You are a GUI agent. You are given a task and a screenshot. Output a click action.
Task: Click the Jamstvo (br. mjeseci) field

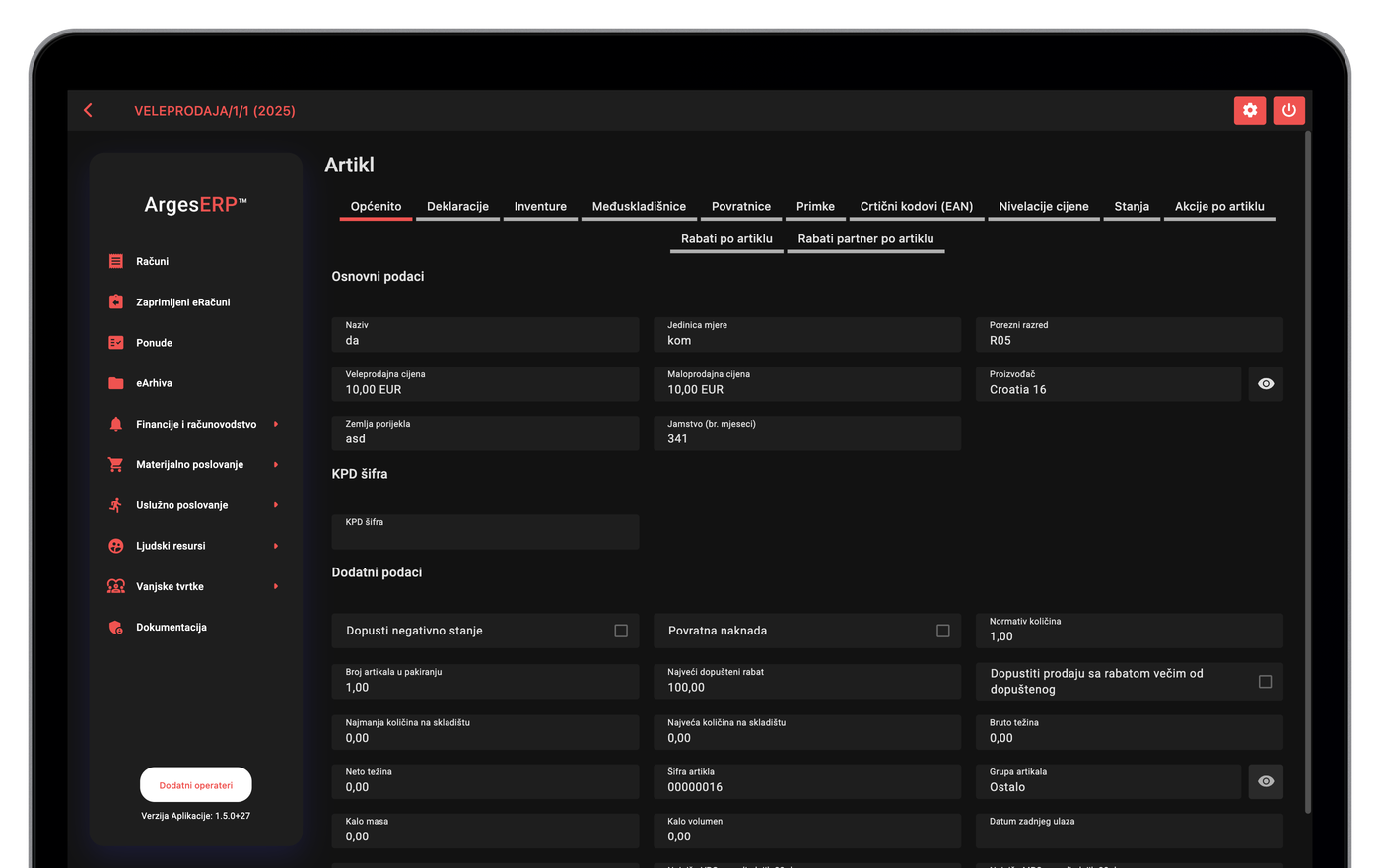pos(807,433)
